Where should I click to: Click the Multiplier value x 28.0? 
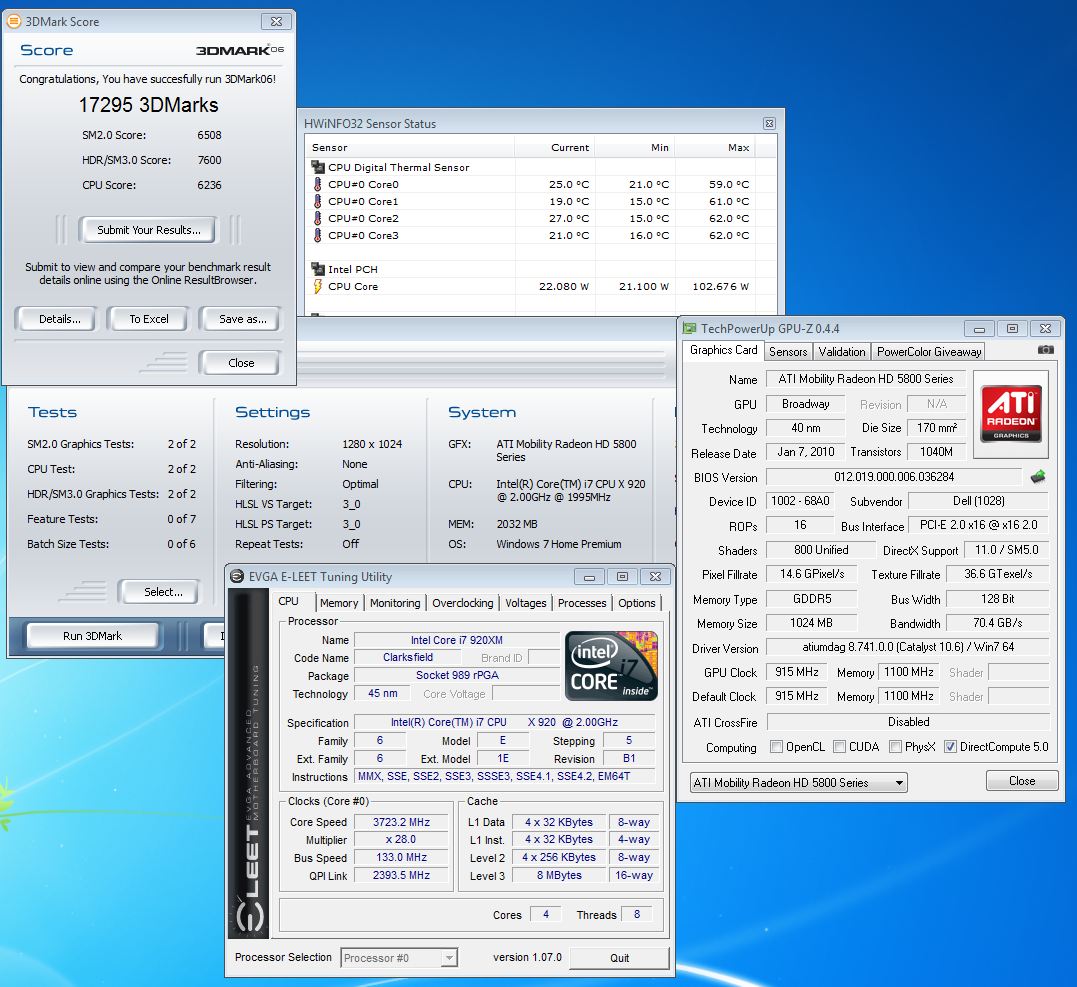coord(401,839)
